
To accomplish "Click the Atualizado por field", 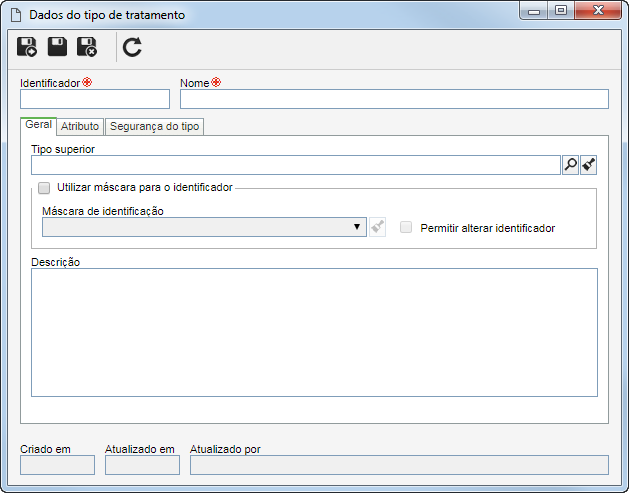I will pyautogui.click(x=399, y=465).
